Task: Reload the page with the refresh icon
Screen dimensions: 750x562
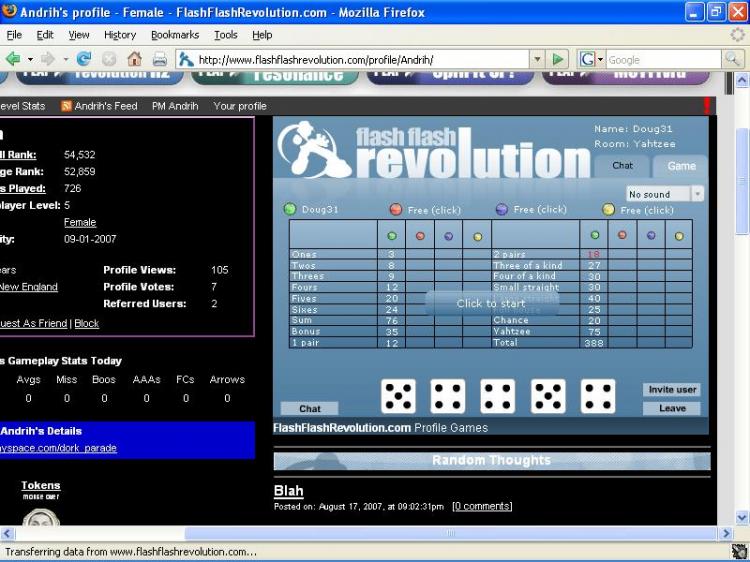Action: (x=84, y=59)
